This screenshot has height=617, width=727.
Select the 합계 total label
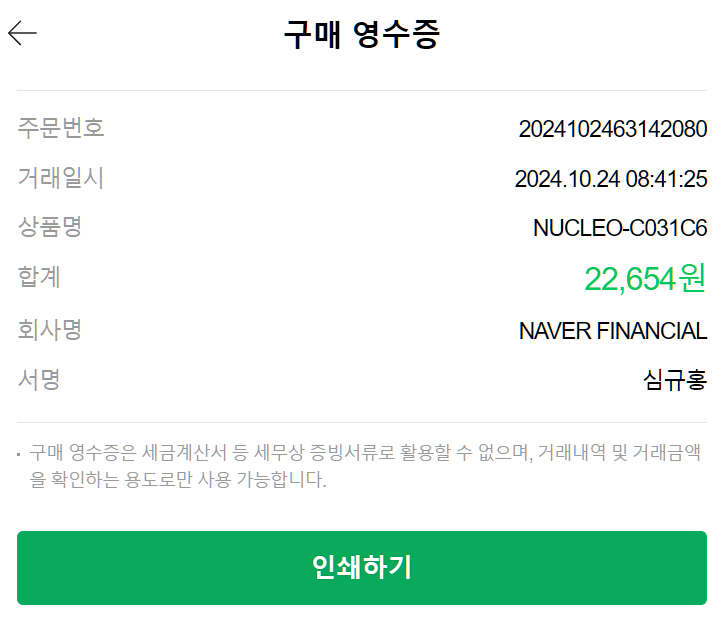click(x=40, y=276)
